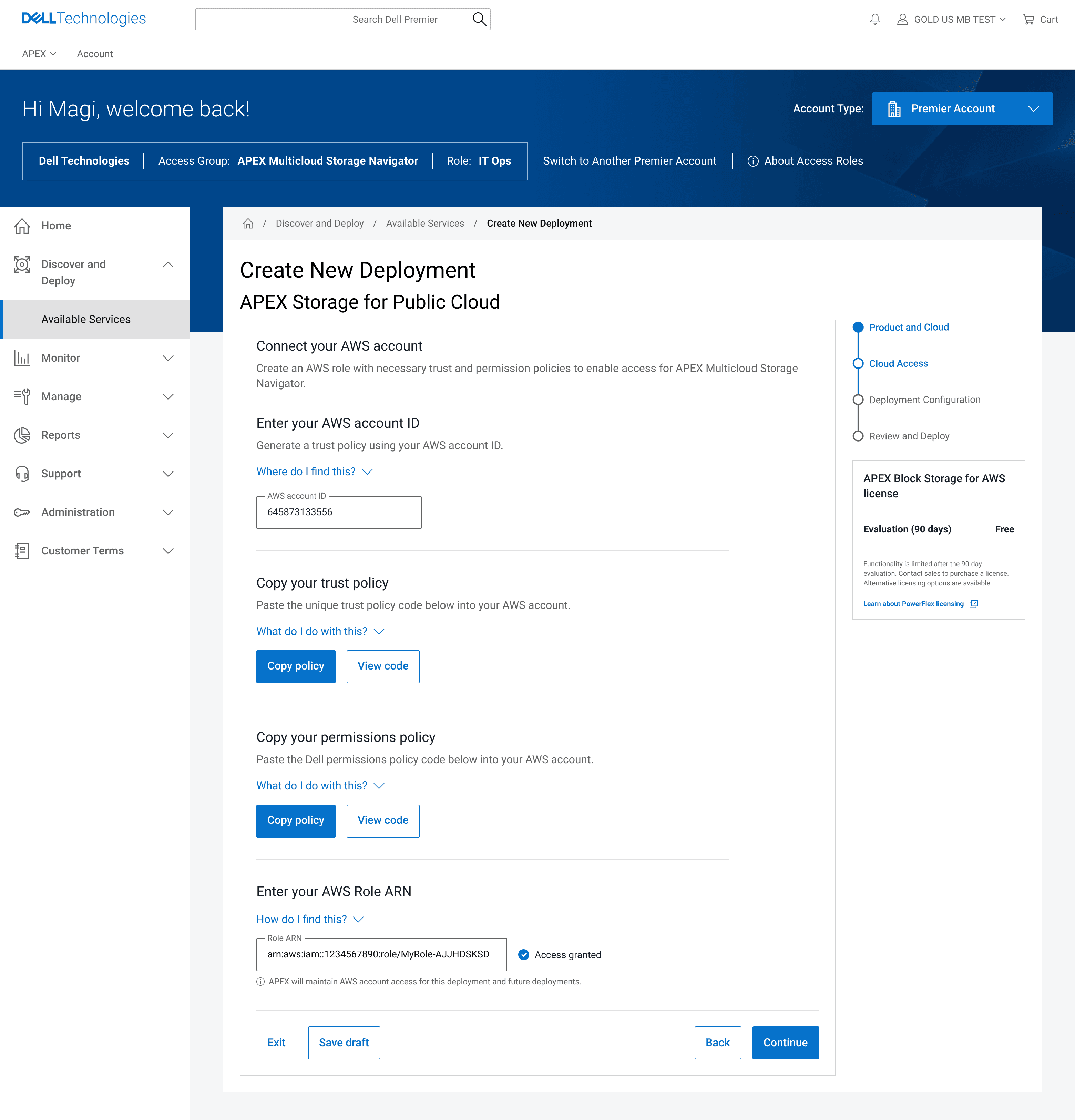Open the APEX menu
This screenshot has height=1120, width=1075.
click(39, 54)
